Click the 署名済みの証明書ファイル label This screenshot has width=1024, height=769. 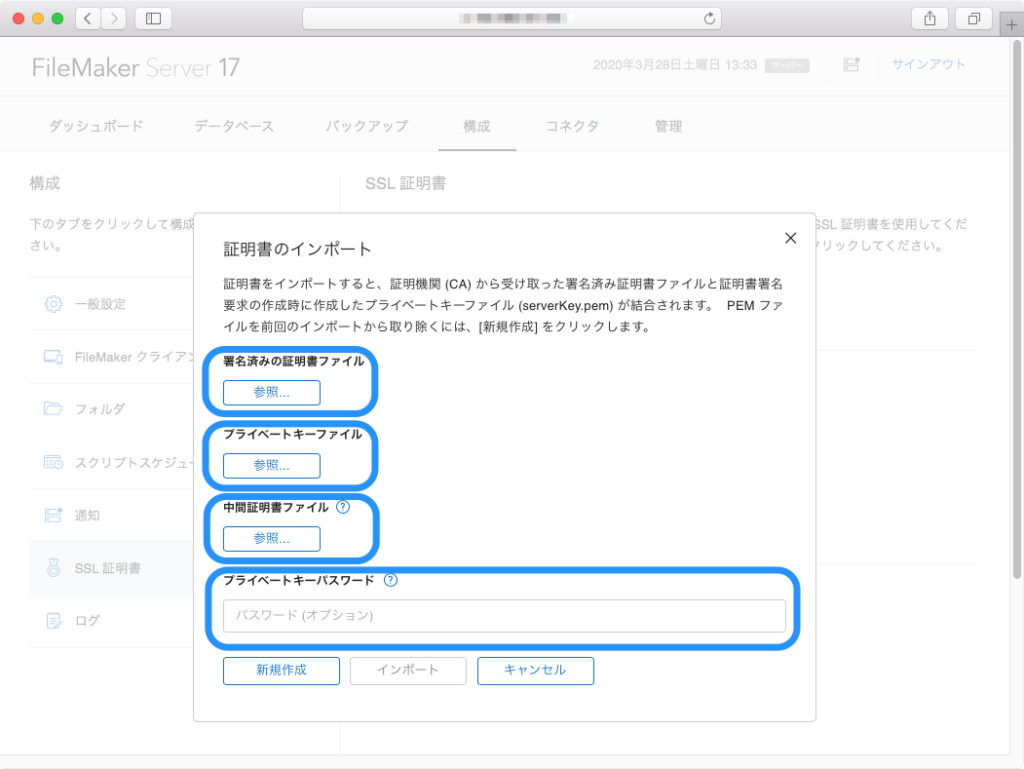[294, 361]
